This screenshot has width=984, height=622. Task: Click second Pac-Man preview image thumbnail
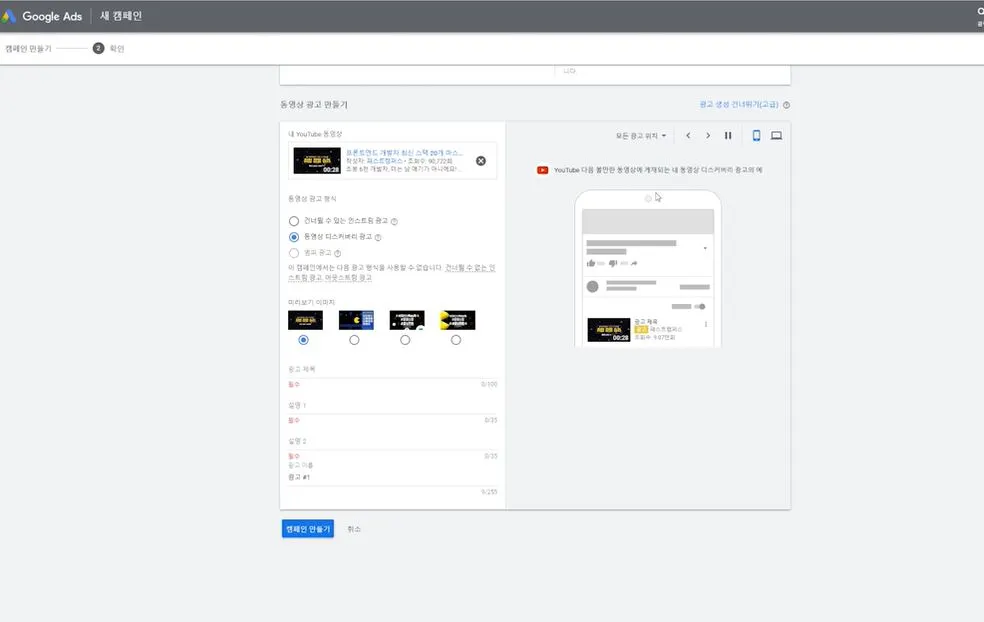[x=356, y=320]
